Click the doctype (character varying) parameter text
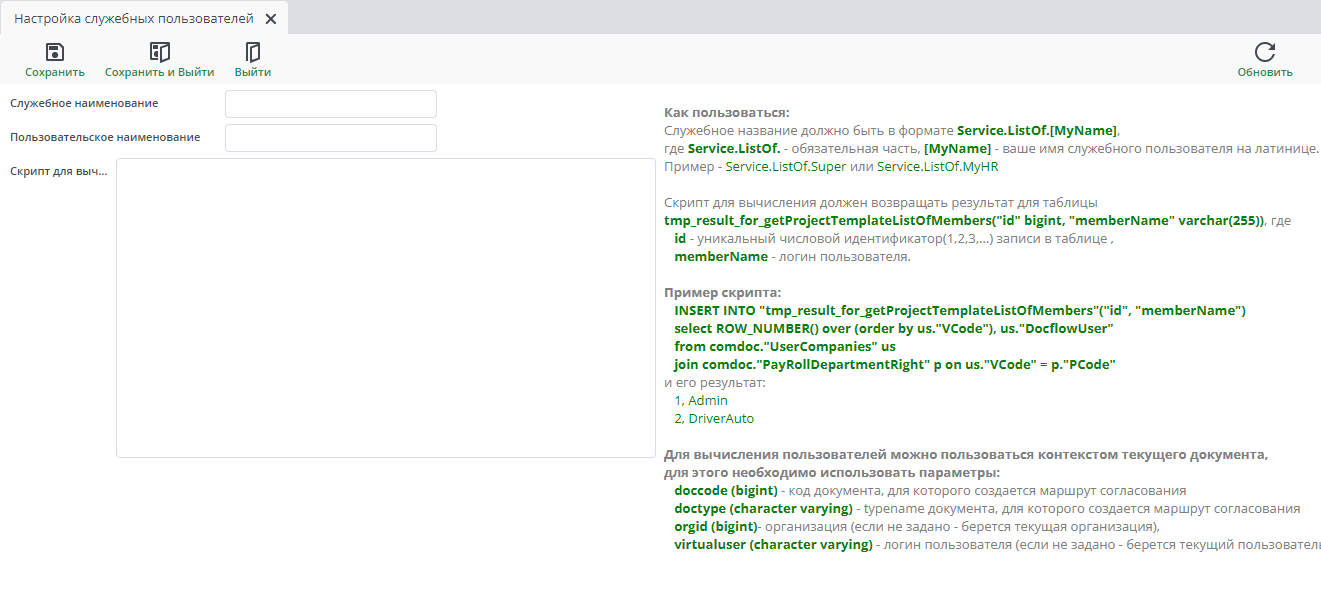 [x=763, y=509]
